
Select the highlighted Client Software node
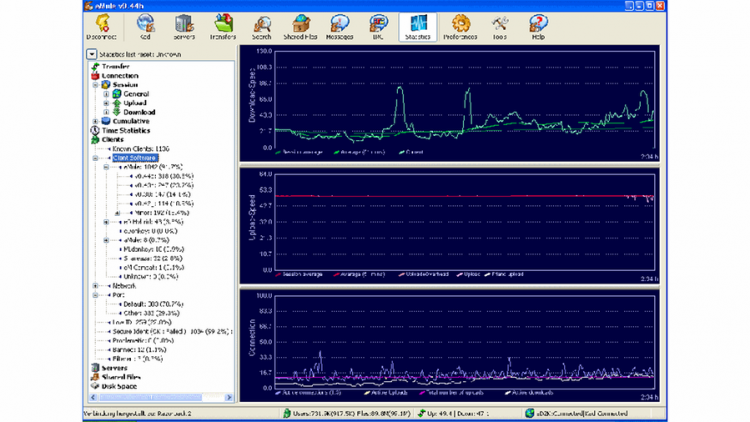click(x=135, y=158)
